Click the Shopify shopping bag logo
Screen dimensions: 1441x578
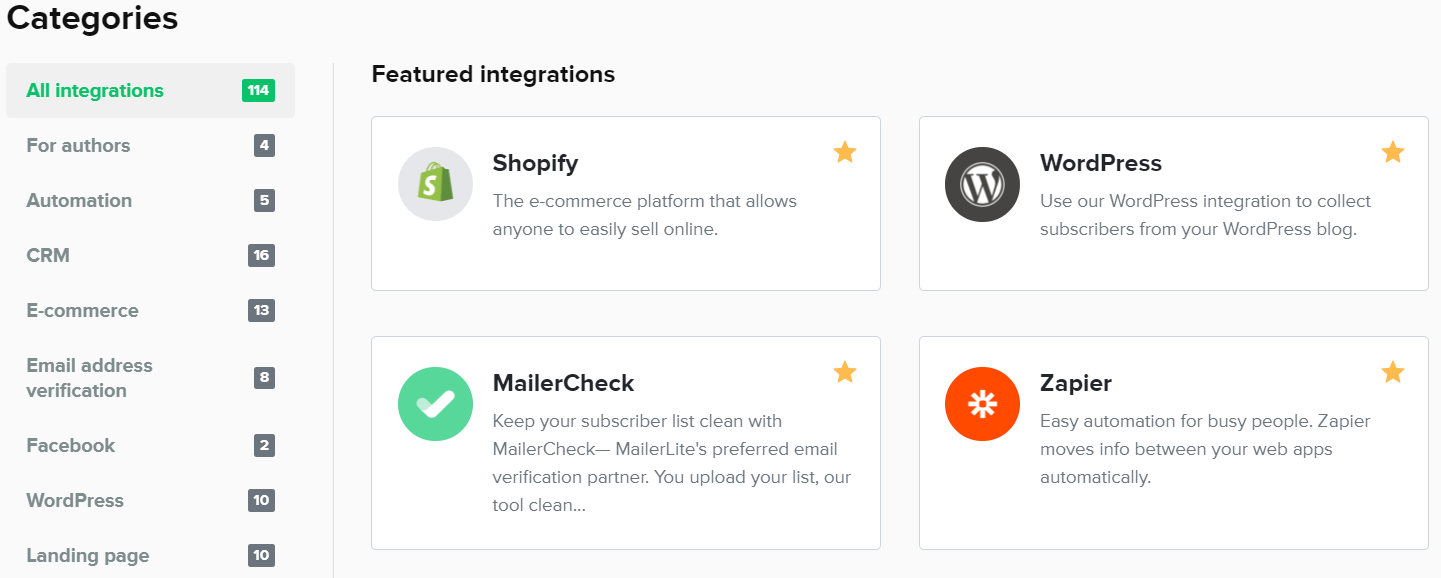(435, 184)
